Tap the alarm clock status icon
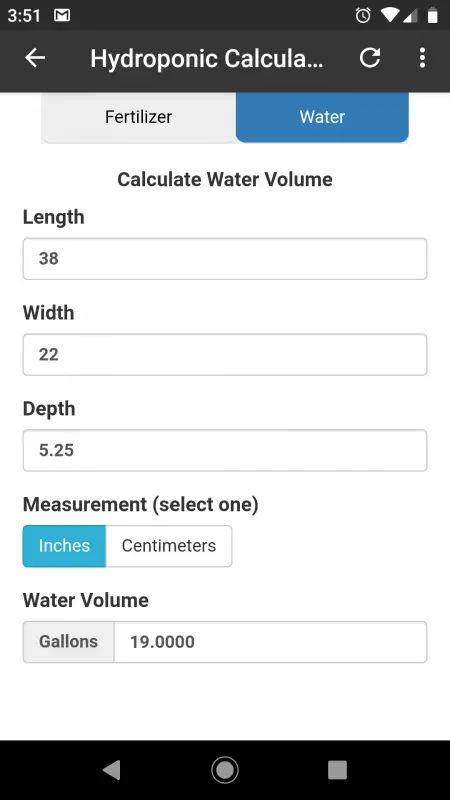450x800 pixels. pos(363,16)
